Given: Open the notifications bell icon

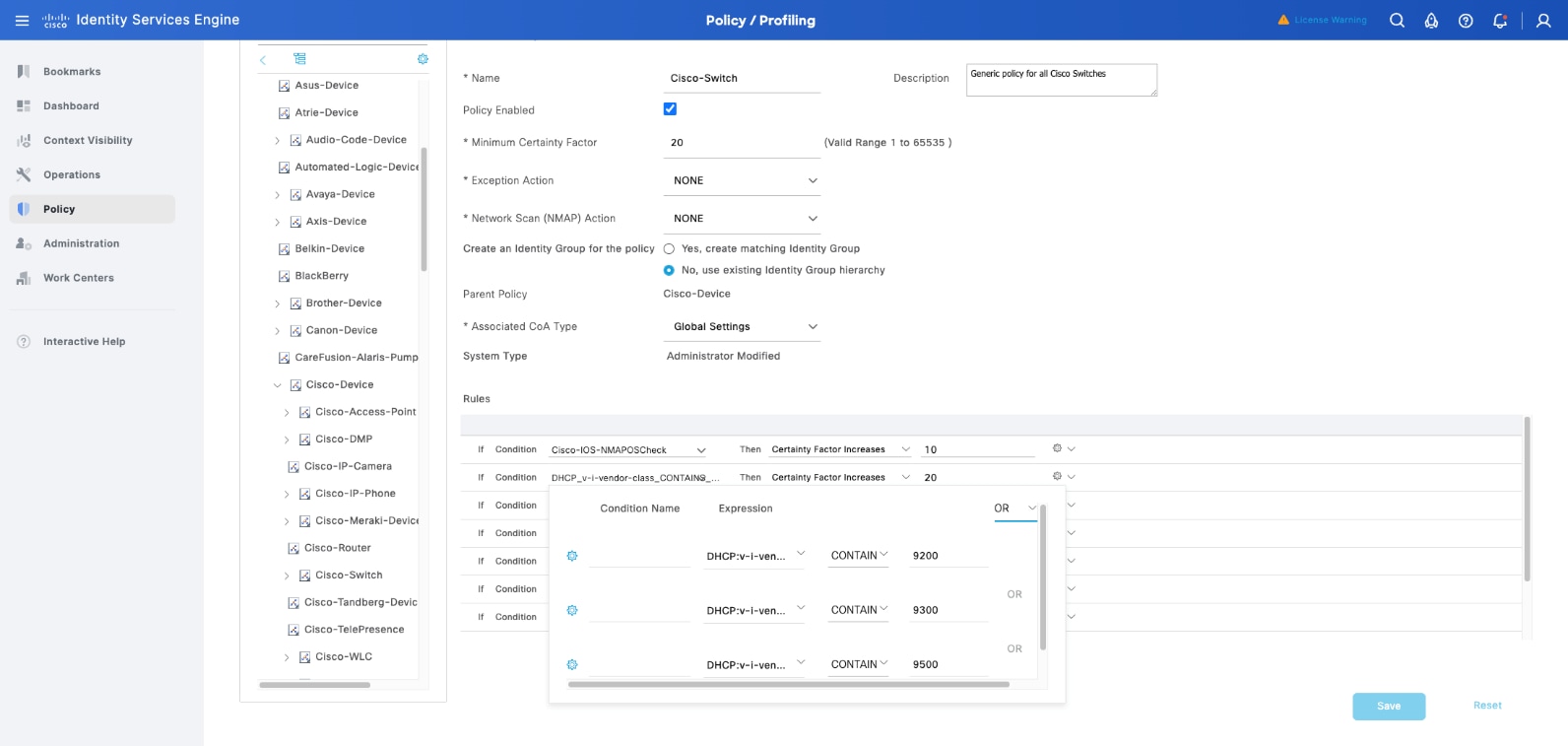Looking at the screenshot, I should click(1500, 21).
